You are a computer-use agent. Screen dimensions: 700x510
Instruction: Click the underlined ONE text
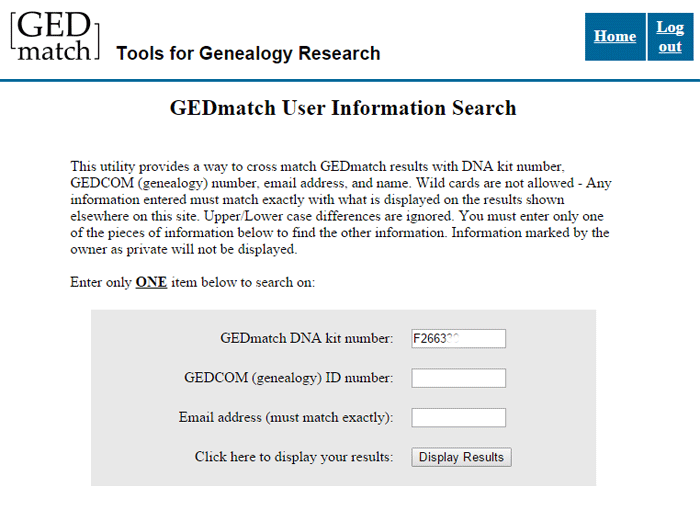(151, 282)
